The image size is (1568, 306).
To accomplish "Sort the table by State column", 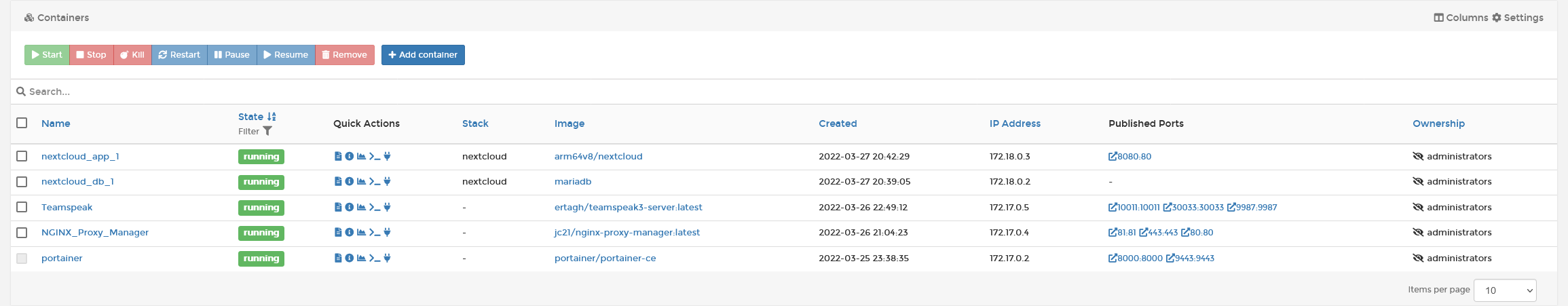I will (x=250, y=117).
